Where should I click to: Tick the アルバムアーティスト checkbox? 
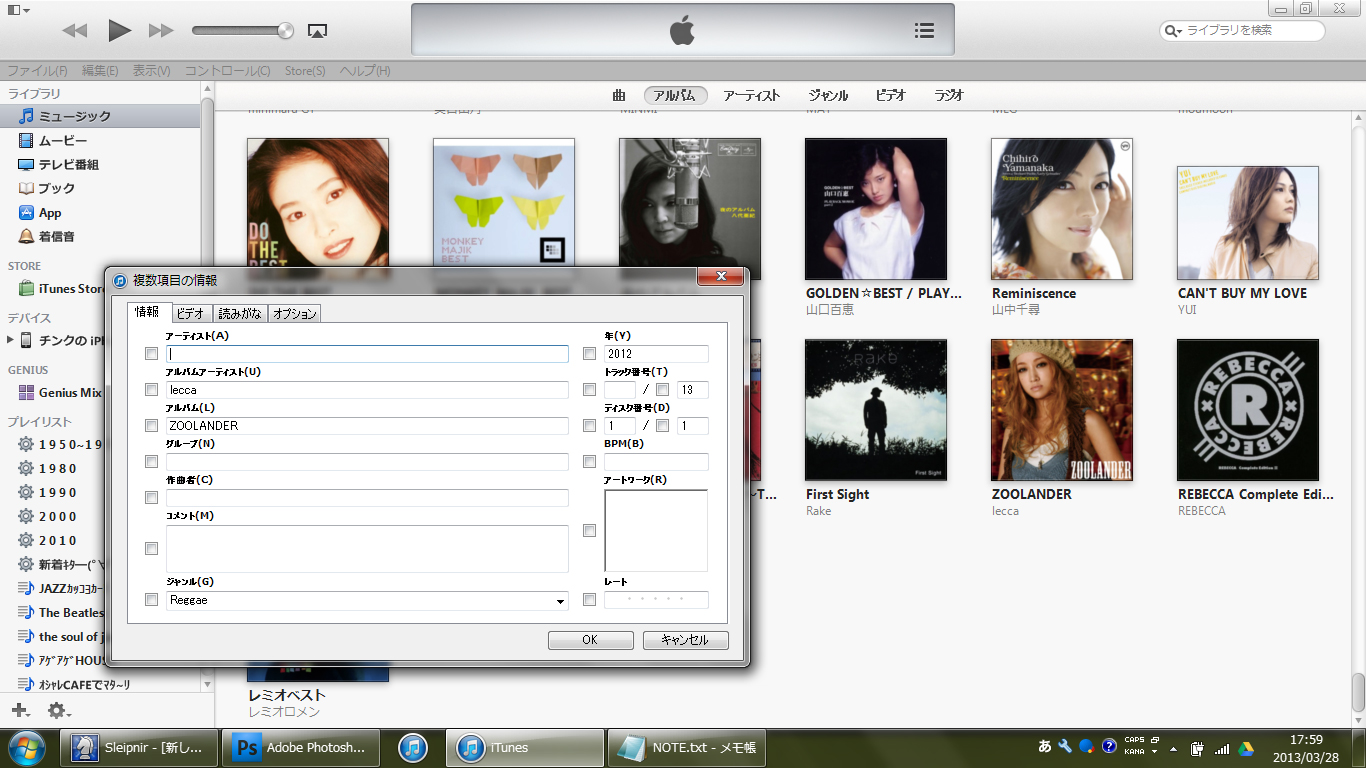[x=151, y=390]
